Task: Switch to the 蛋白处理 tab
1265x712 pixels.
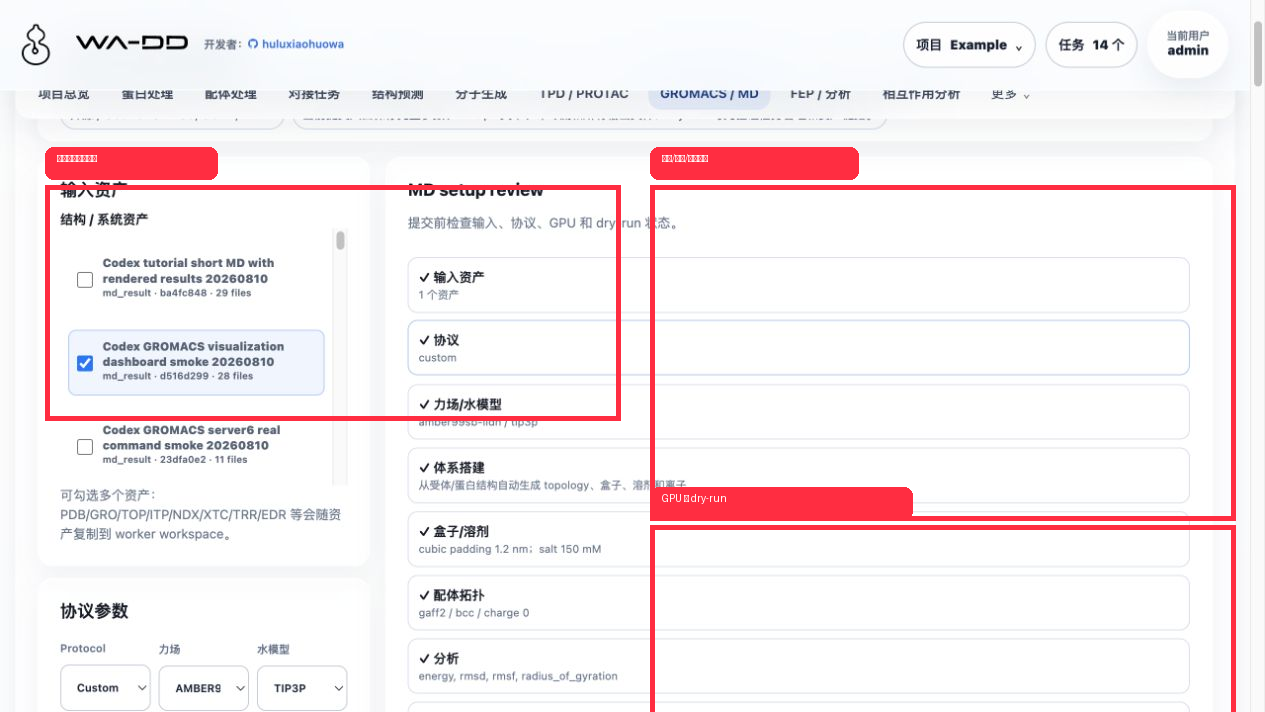Action: (x=147, y=94)
